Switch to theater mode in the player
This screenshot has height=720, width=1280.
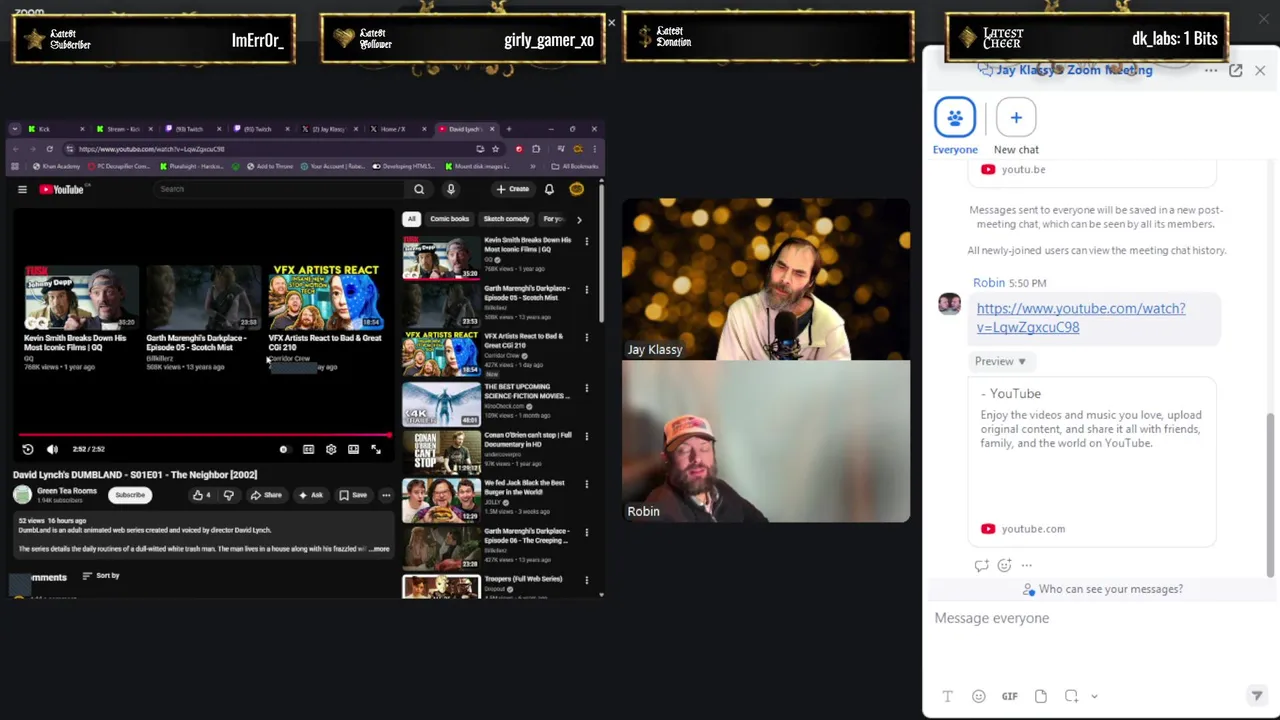353,450
